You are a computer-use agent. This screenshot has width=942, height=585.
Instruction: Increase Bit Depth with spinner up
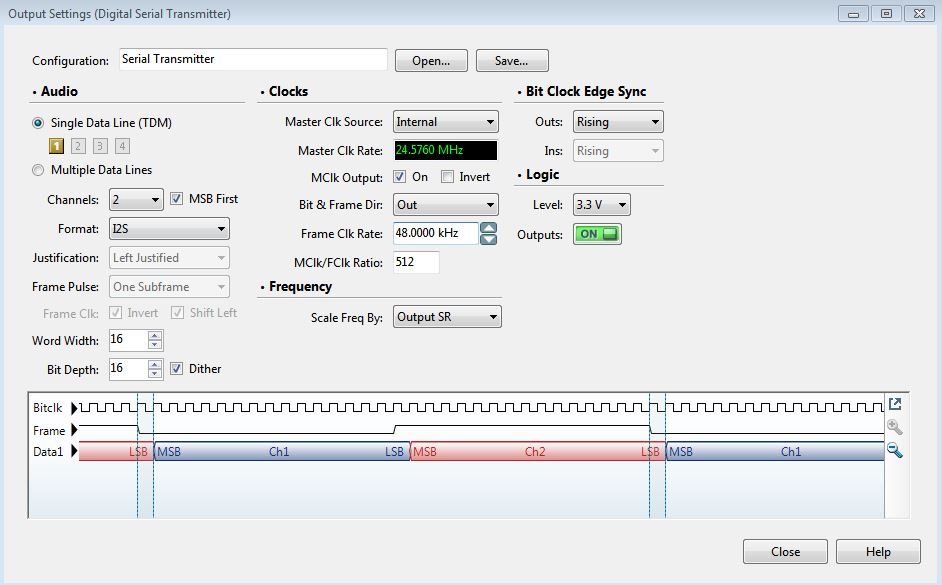click(155, 365)
